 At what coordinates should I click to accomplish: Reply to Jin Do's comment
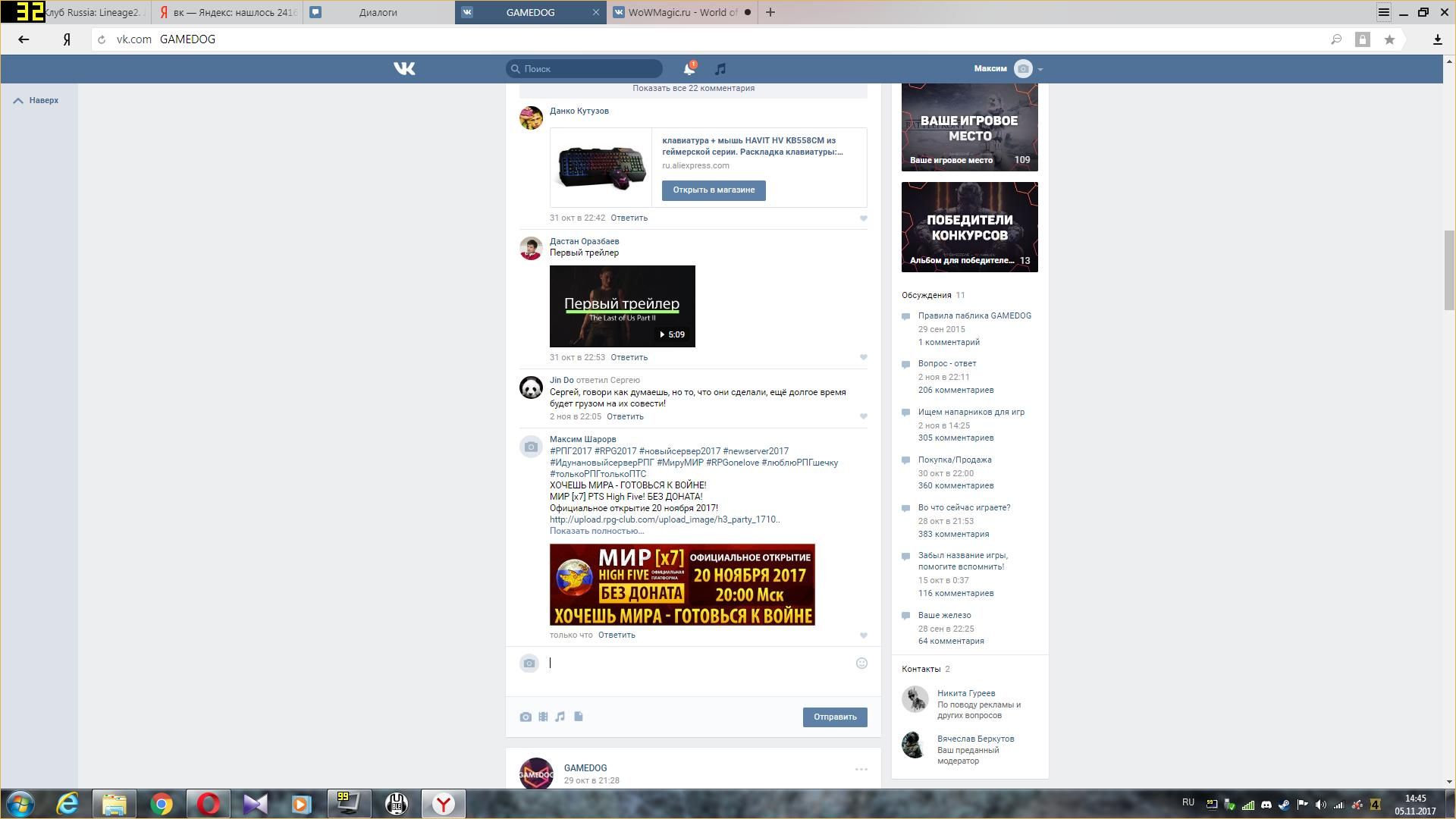tap(625, 416)
